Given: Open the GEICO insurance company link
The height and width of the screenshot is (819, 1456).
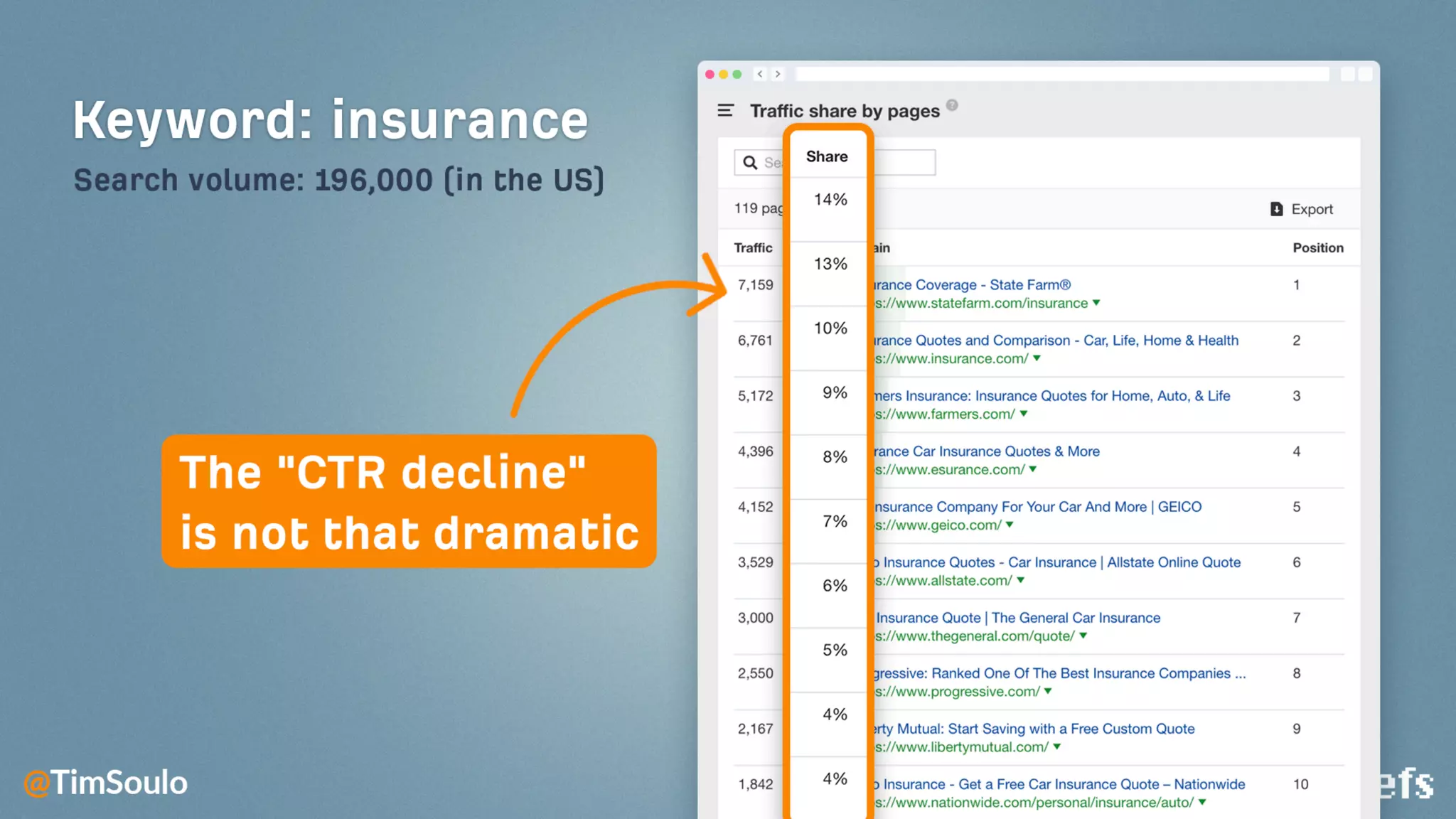Looking at the screenshot, I should click(x=1038, y=506).
